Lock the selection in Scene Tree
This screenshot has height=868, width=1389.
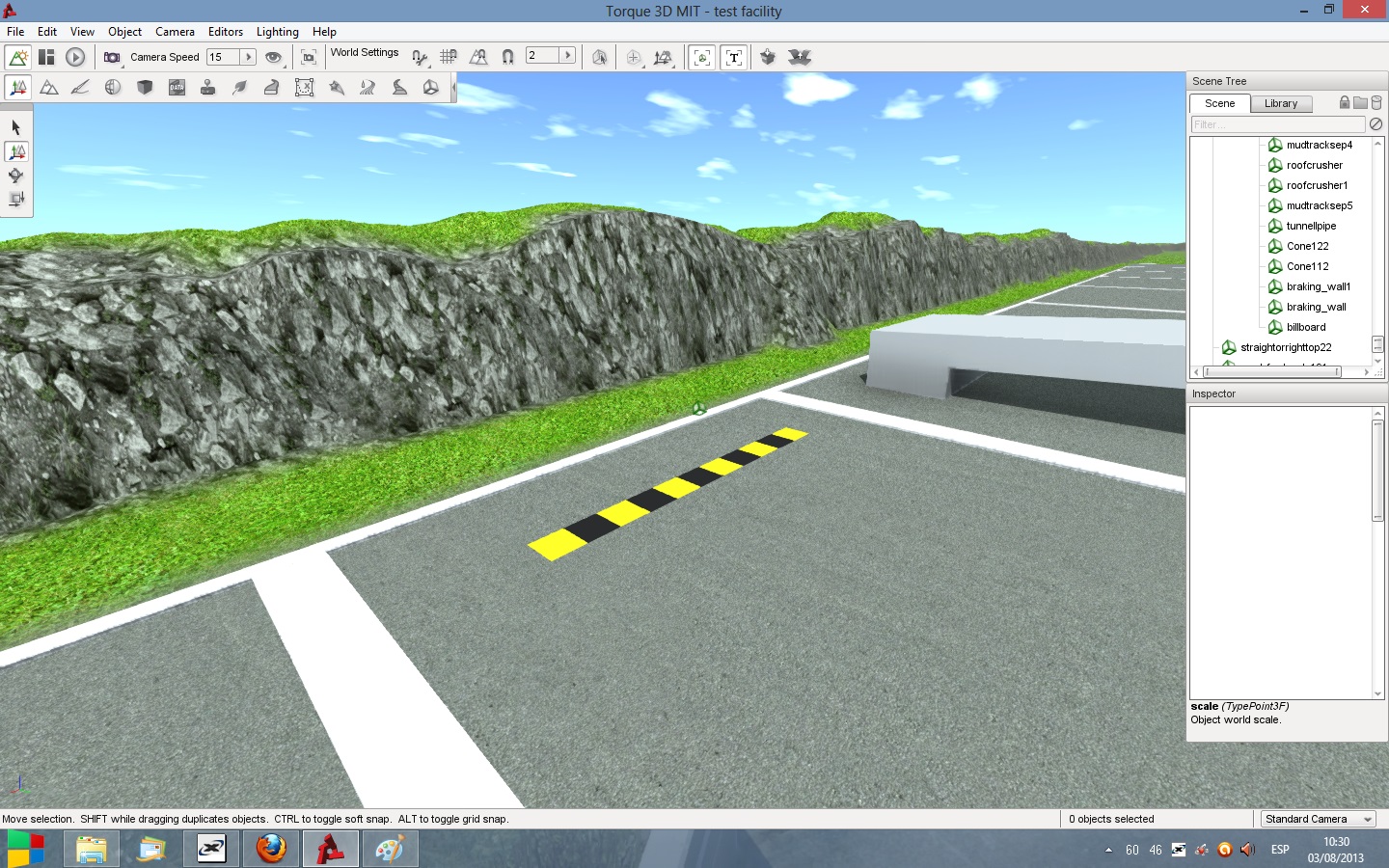click(1345, 102)
